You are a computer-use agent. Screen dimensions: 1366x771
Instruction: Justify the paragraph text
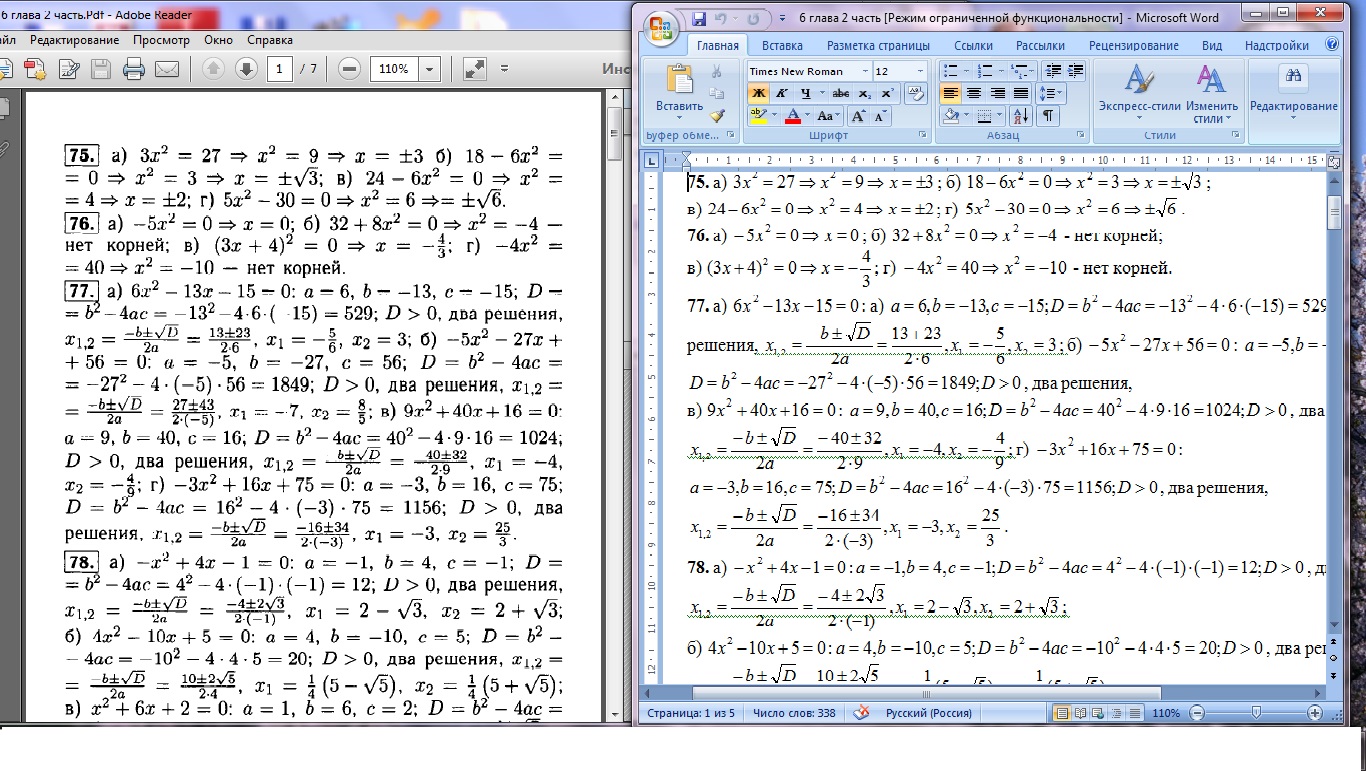pos(1019,93)
